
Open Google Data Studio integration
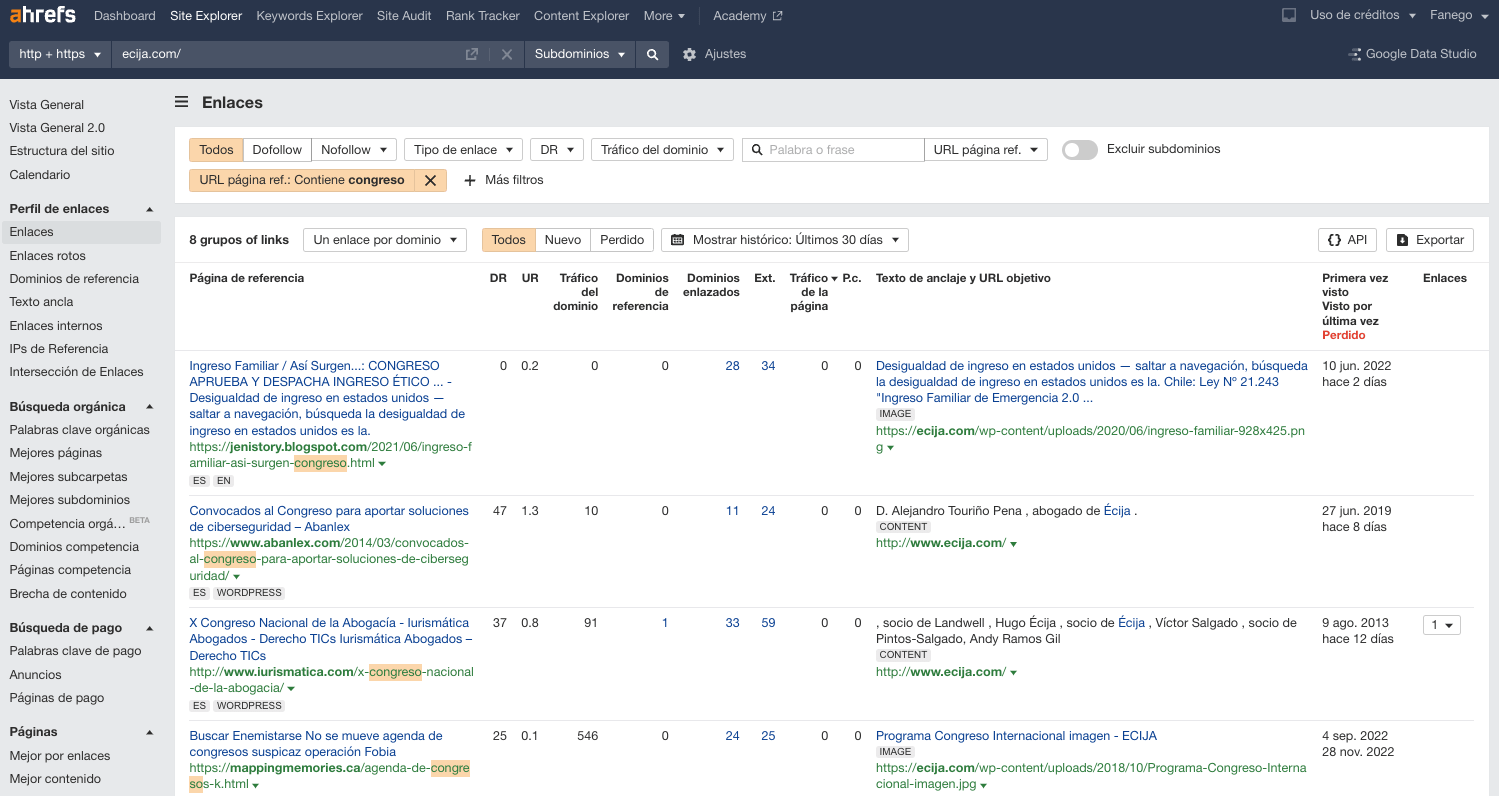click(1412, 54)
